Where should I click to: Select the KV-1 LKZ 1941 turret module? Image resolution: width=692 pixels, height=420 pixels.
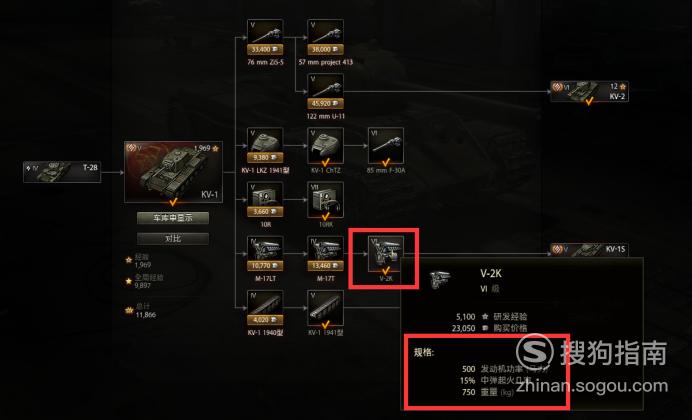click(x=265, y=145)
